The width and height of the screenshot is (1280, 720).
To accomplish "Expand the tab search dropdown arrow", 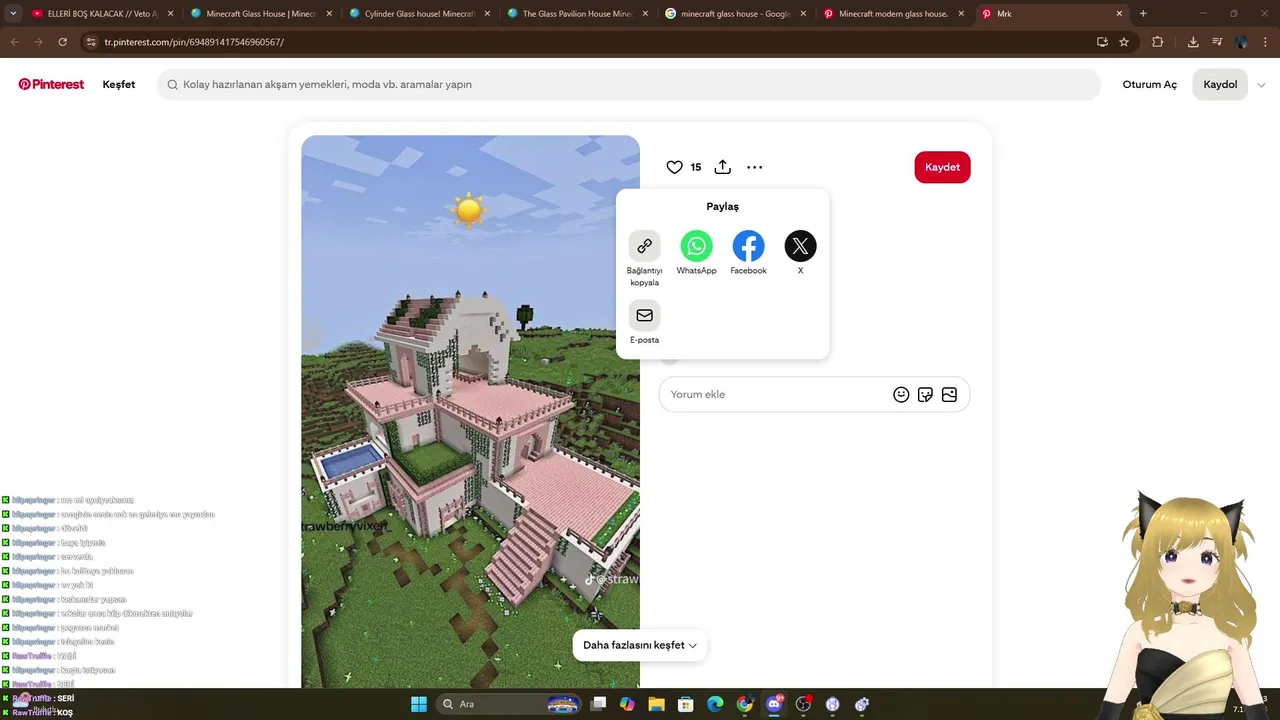I will [13, 14].
